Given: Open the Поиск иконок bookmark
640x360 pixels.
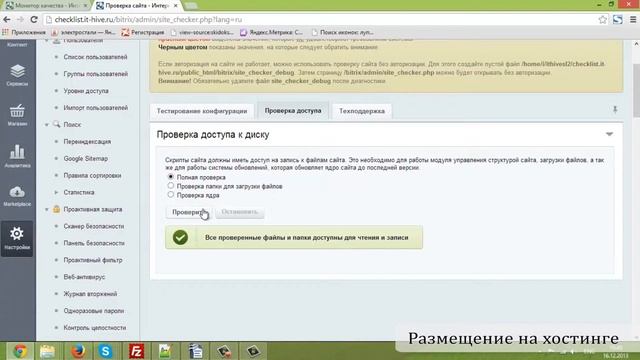Looking at the screenshot, I should coord(342,32).
